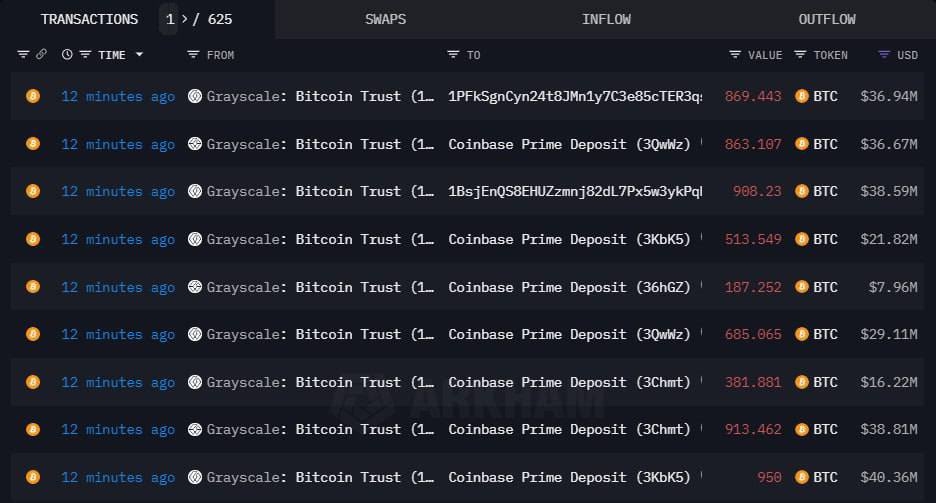Image resolution: width=936 pixels, height=503 pixels.
Task: Switch to the Inflow tab
Action: pos(606,19)
